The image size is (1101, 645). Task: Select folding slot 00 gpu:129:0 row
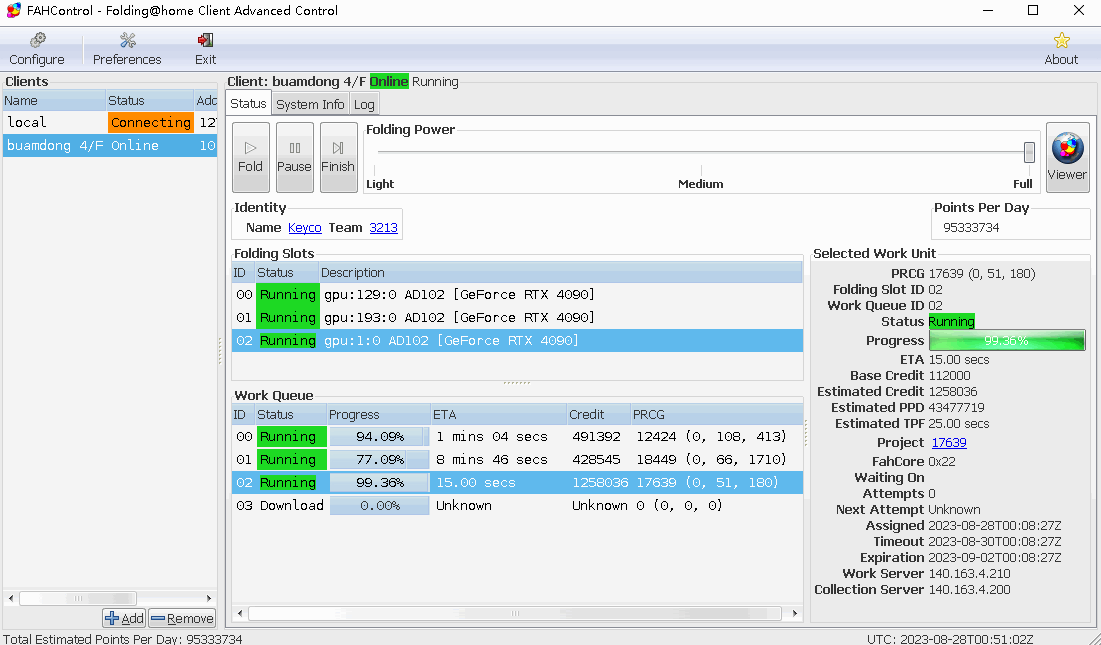pos(517,295)
